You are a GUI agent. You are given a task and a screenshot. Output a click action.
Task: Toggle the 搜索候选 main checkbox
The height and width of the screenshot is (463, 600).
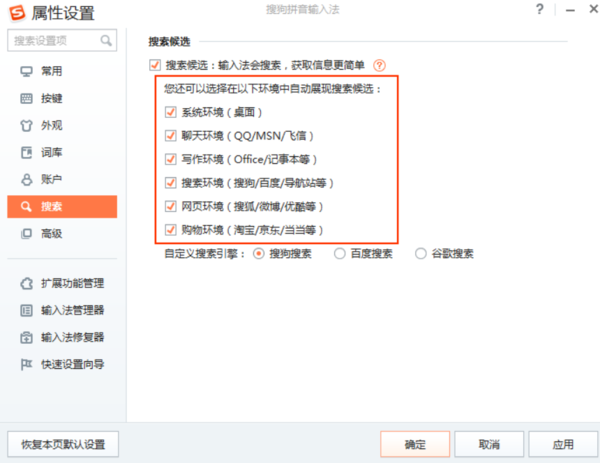(155, 65)
